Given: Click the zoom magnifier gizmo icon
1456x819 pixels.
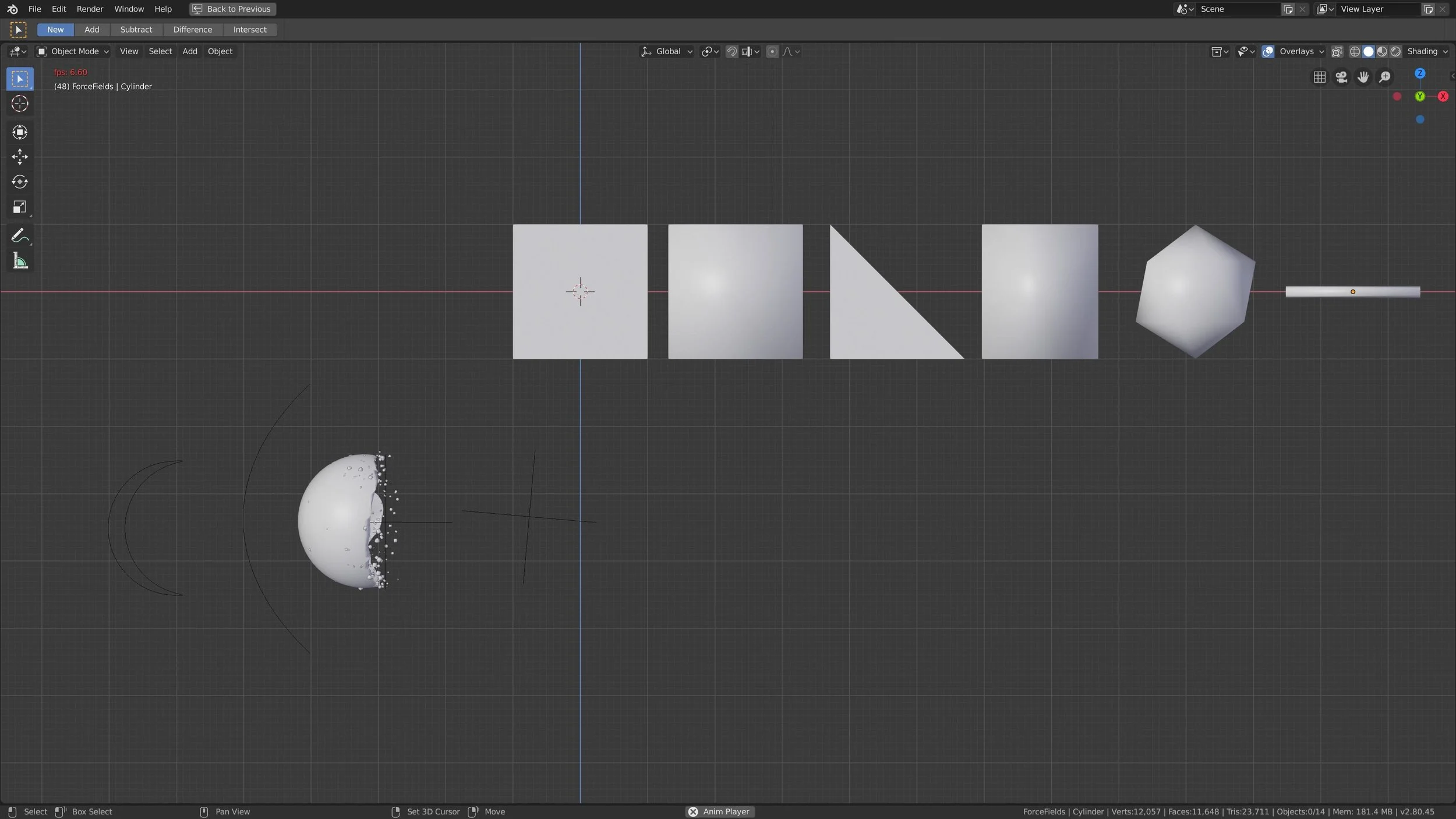Looking at the screenshot, I should [x=1385, y=77].
